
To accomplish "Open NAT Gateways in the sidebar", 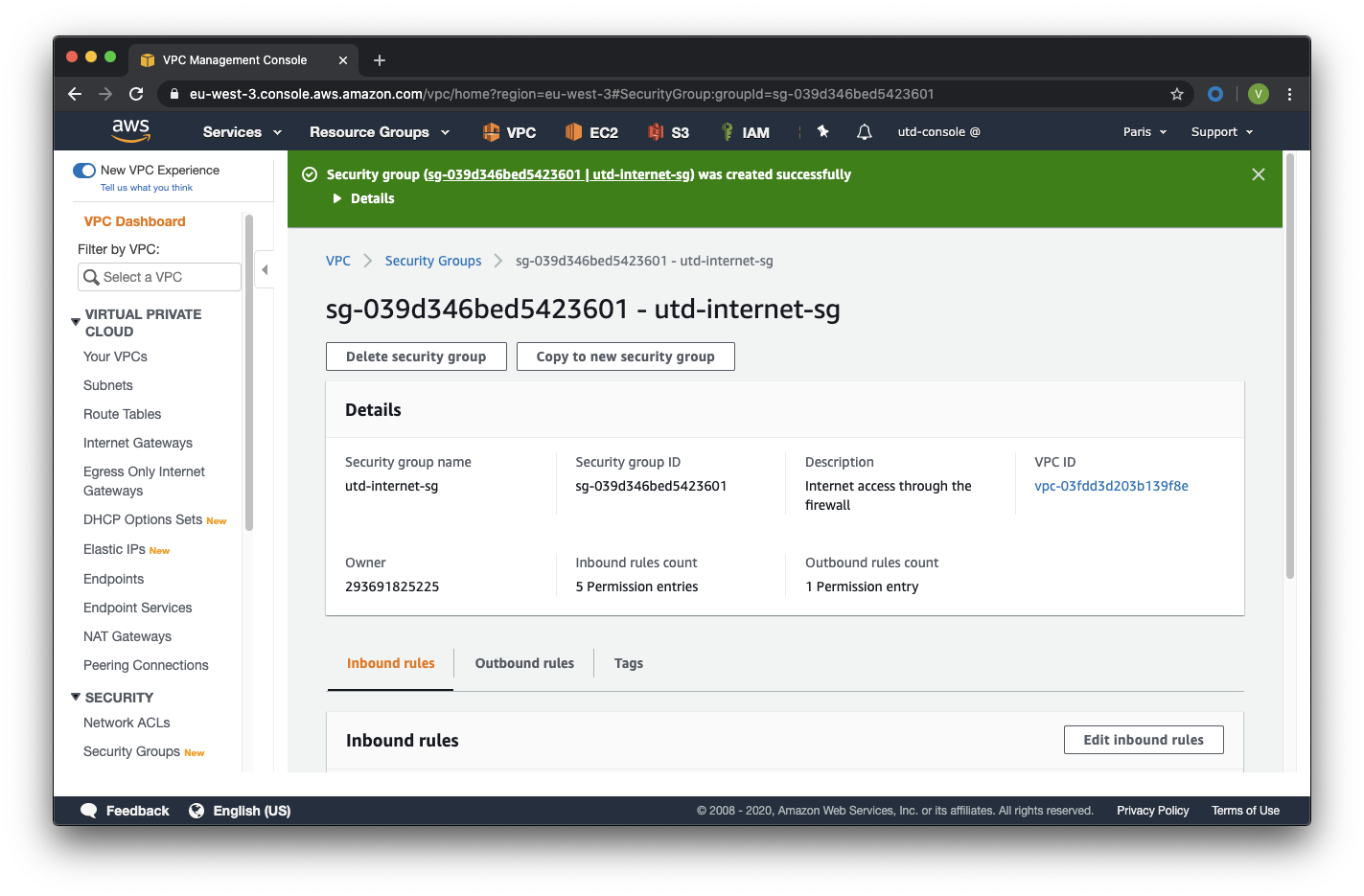I will [127, 636].
